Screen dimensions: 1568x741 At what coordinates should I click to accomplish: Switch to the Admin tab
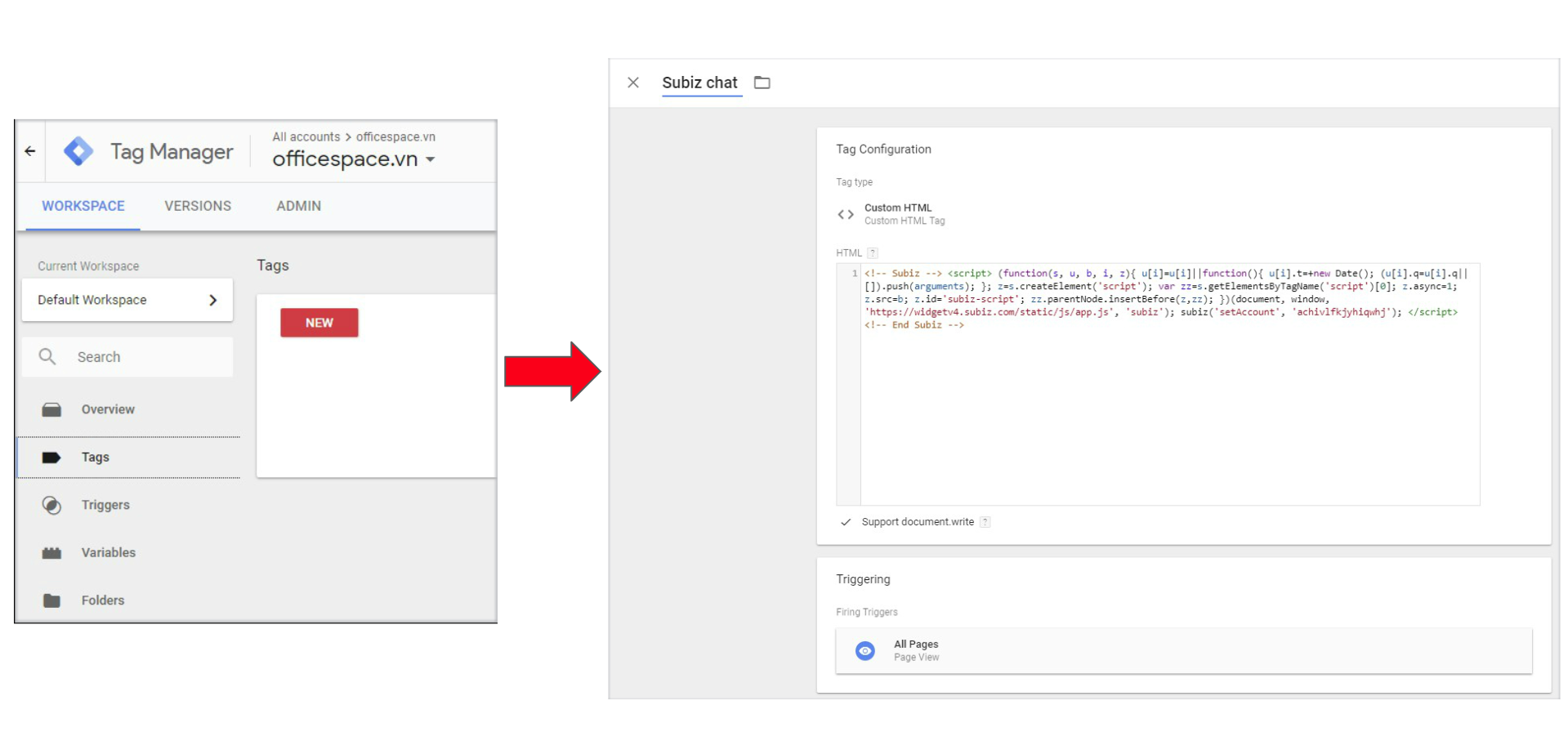pos(298,206)
